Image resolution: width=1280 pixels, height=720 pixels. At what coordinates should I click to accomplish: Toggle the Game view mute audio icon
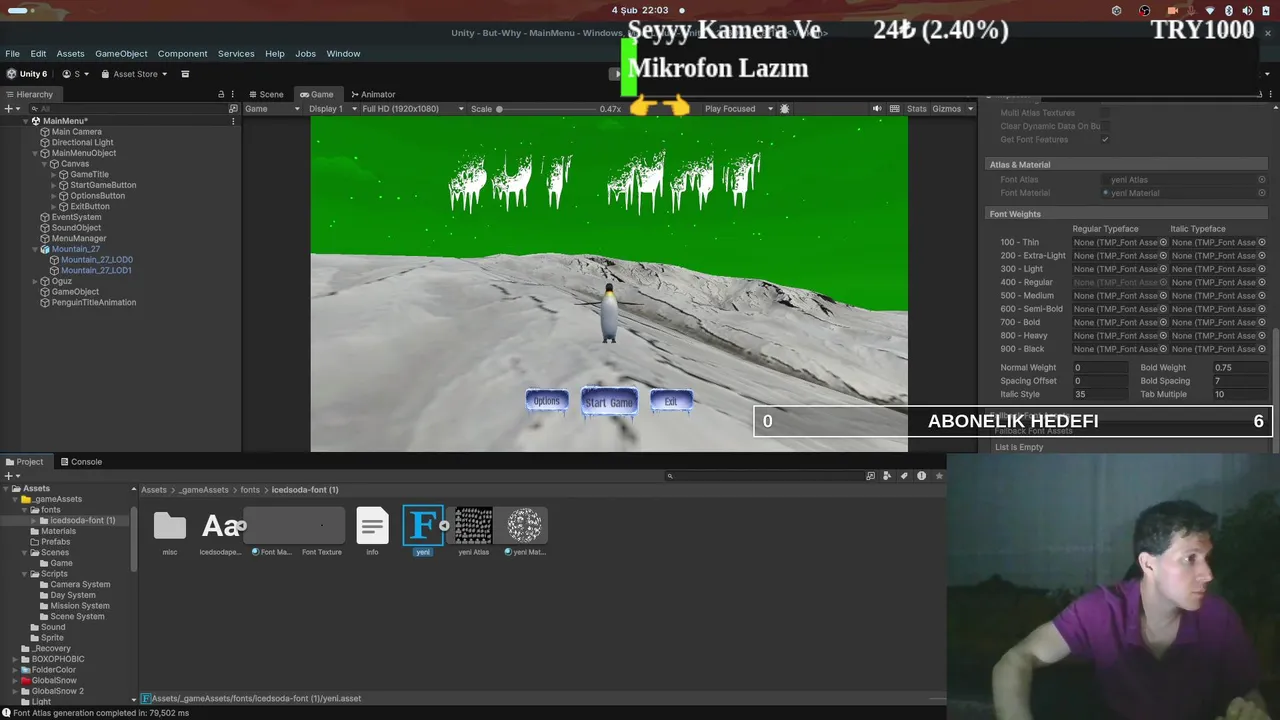877,109
